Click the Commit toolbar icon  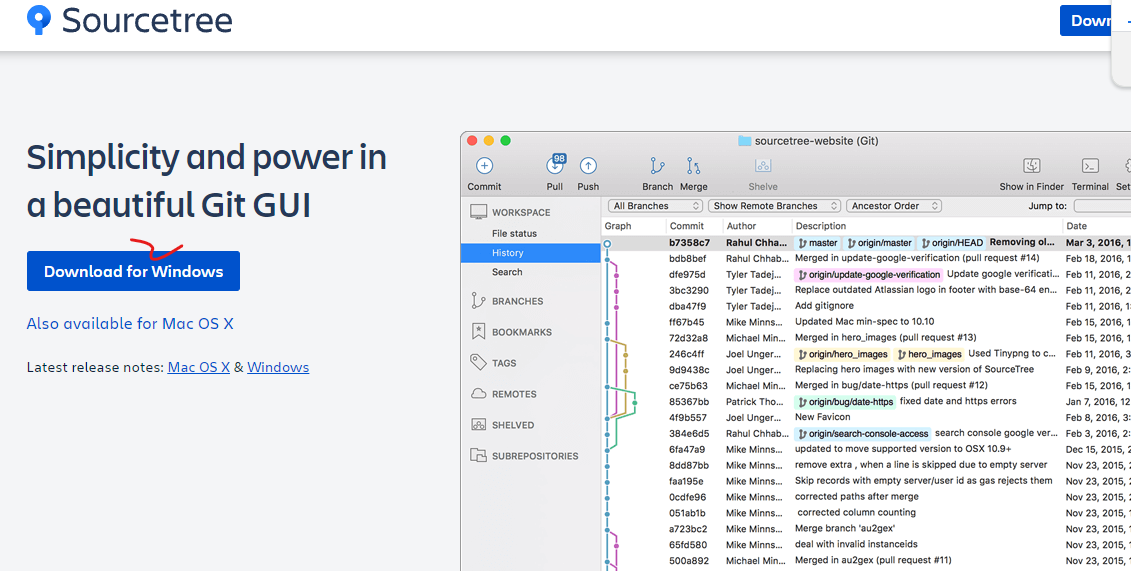coord(484,166)
